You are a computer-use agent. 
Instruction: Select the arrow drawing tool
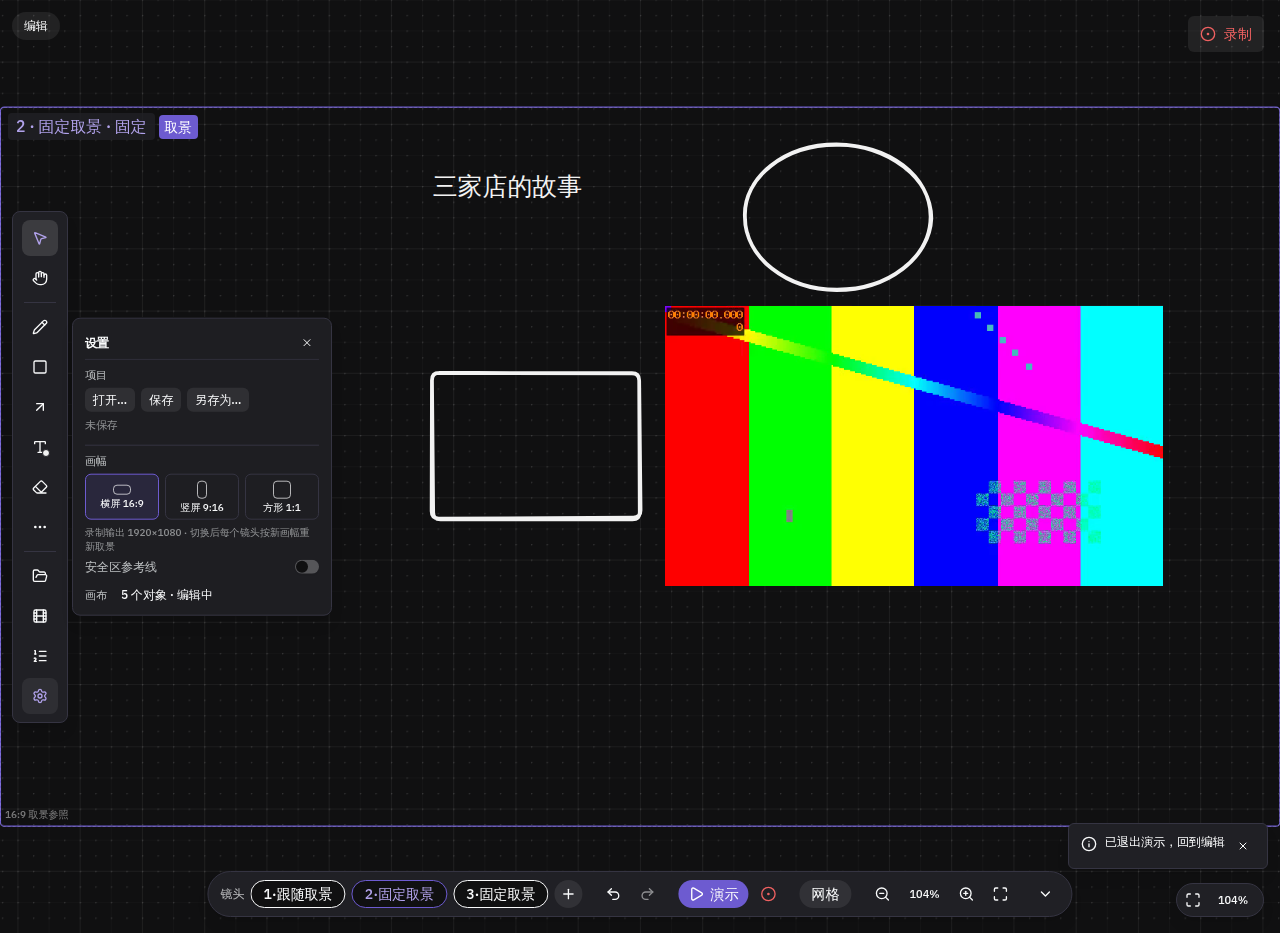coord(40,407)
